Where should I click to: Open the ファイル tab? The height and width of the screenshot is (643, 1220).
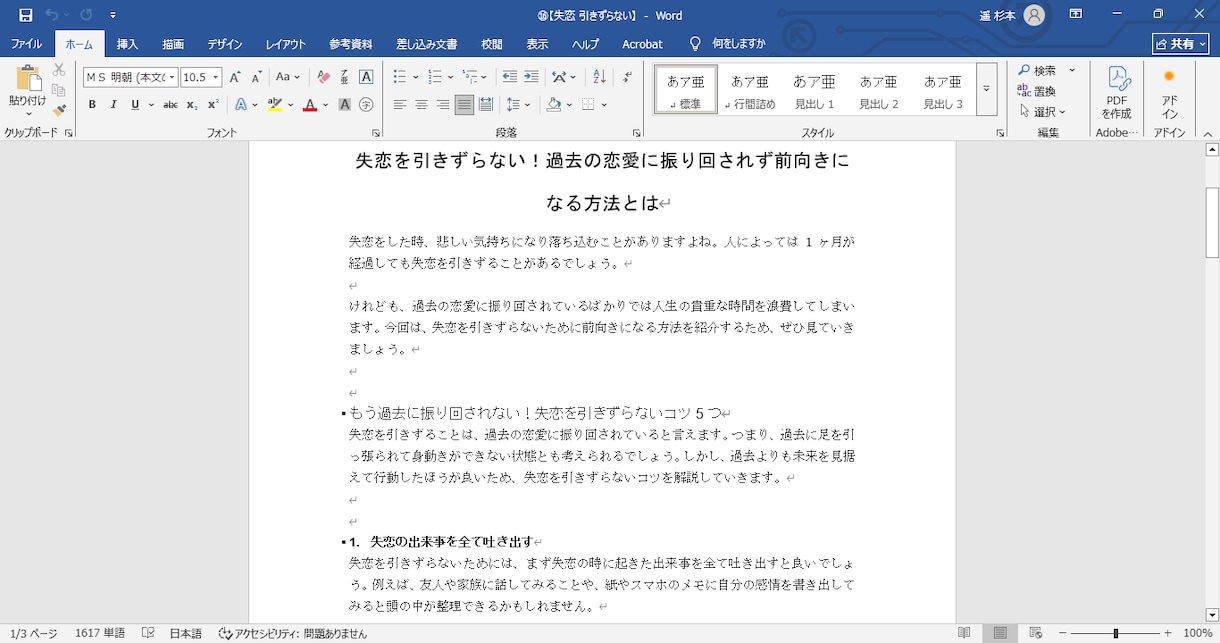pyautogui.click(x=26, y=44)
